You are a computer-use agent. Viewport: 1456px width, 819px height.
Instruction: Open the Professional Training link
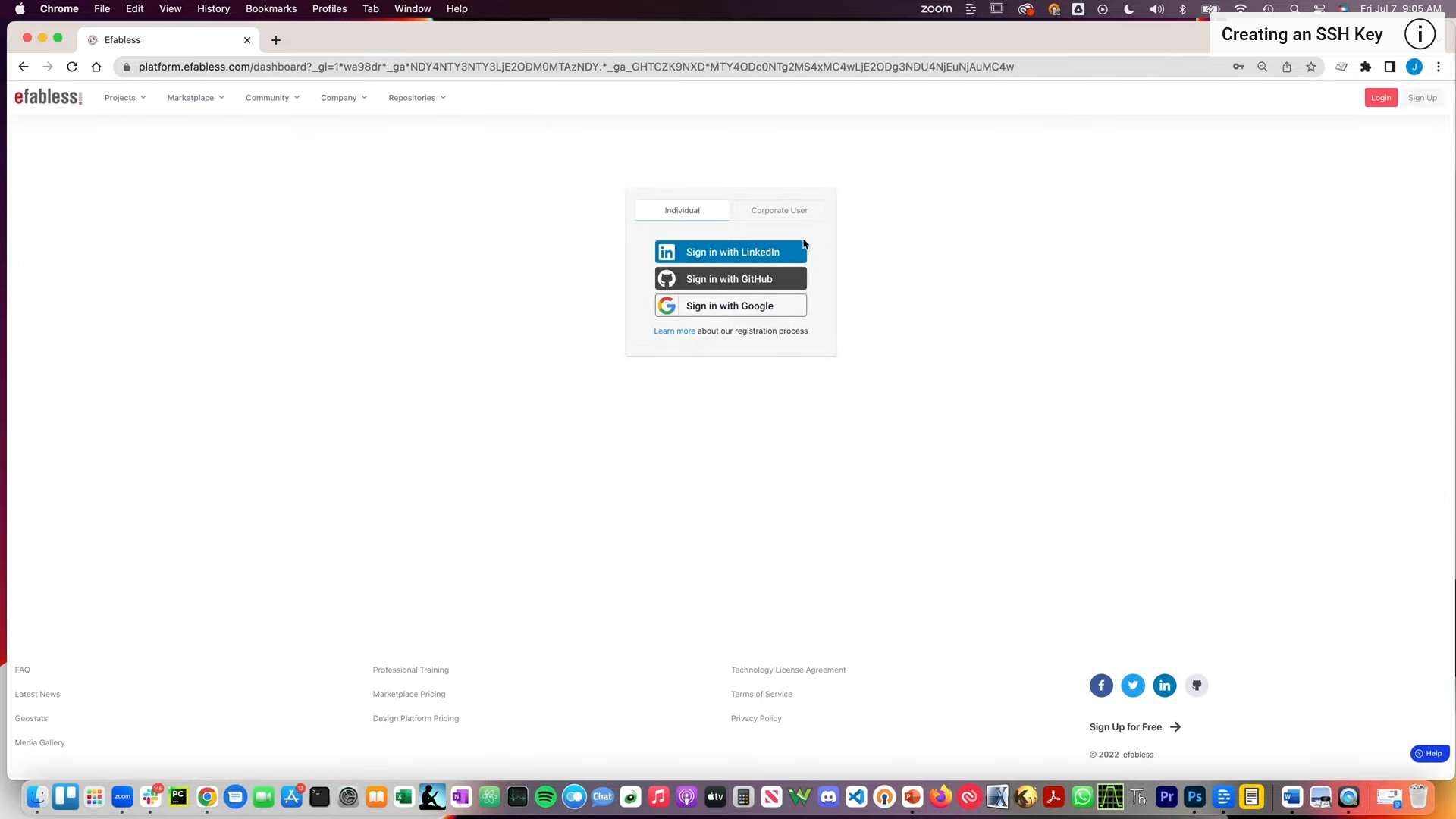click(x=411, y=670)
